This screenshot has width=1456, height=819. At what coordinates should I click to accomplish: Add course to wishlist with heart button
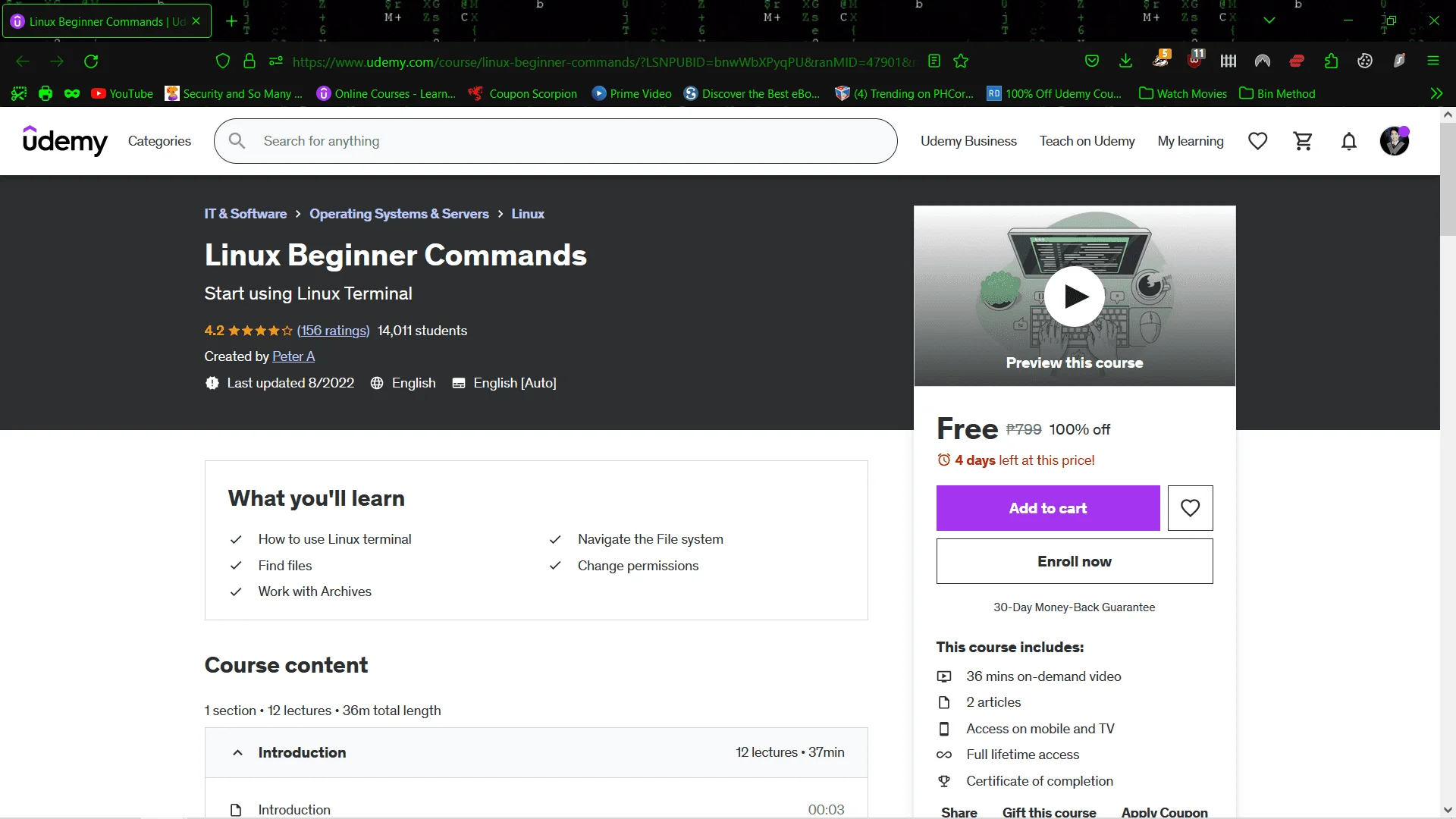click(1190, 508)
